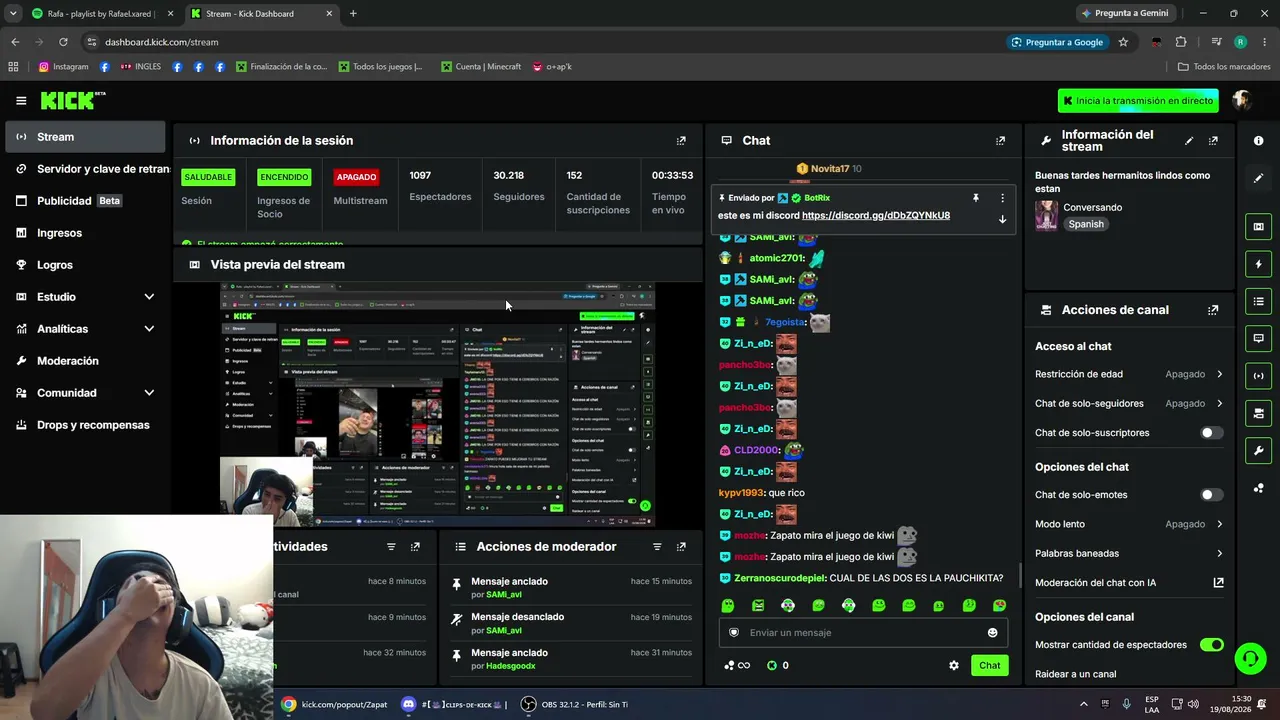Toggle the chat widget in the right rail
The width and height of the screenshot is (1280, 720).
(x=1258, y=338)
